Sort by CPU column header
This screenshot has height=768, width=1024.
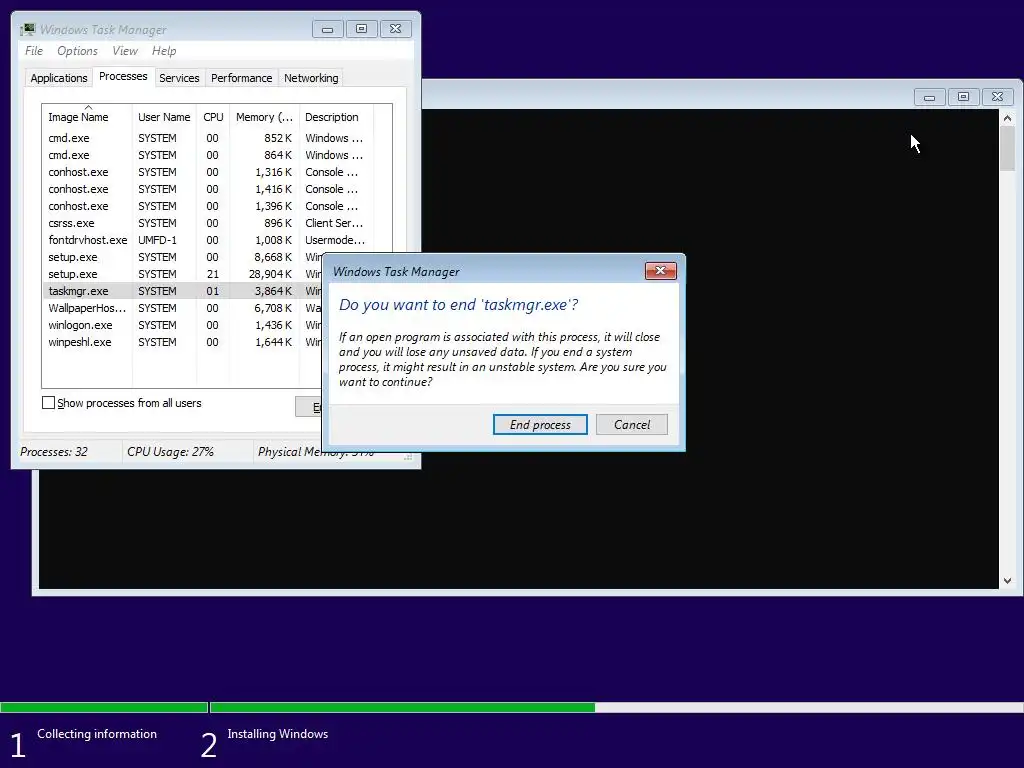coord(213,117)
